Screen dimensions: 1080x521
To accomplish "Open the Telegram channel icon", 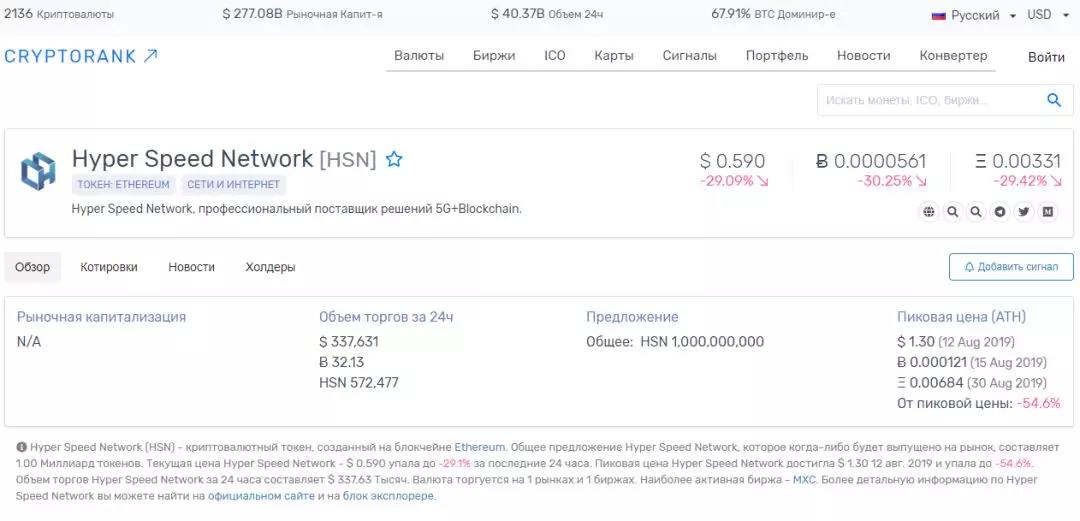I will (1000, 212).
